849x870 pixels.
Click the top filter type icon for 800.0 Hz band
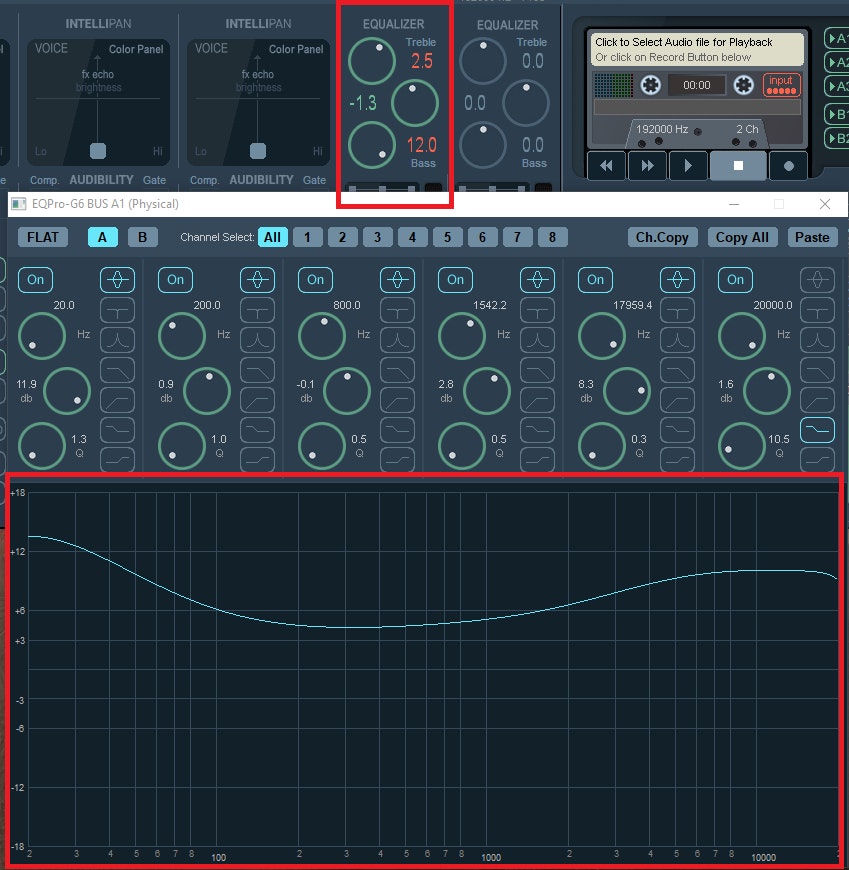(397, 280)
